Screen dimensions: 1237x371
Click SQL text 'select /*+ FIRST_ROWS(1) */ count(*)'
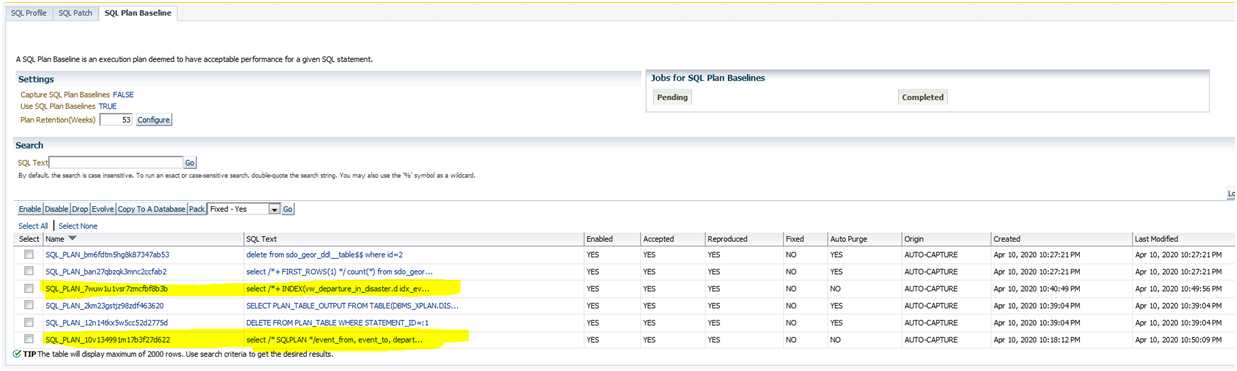pyautogui.click(x=339, y=272)
